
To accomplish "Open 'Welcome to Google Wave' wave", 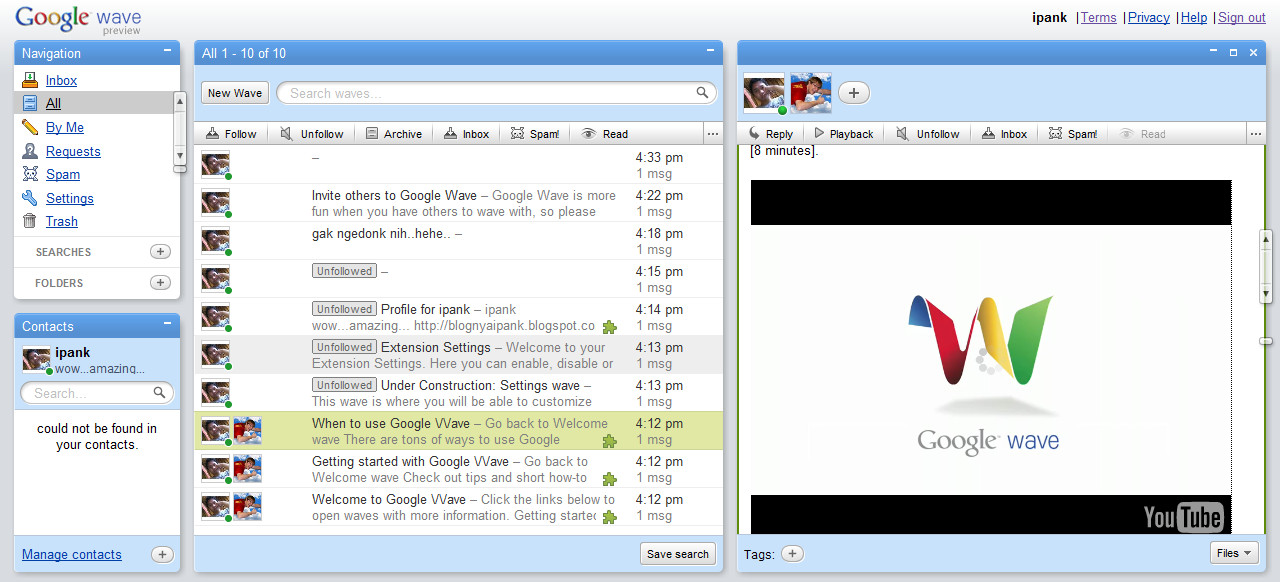I will (458, 507).
